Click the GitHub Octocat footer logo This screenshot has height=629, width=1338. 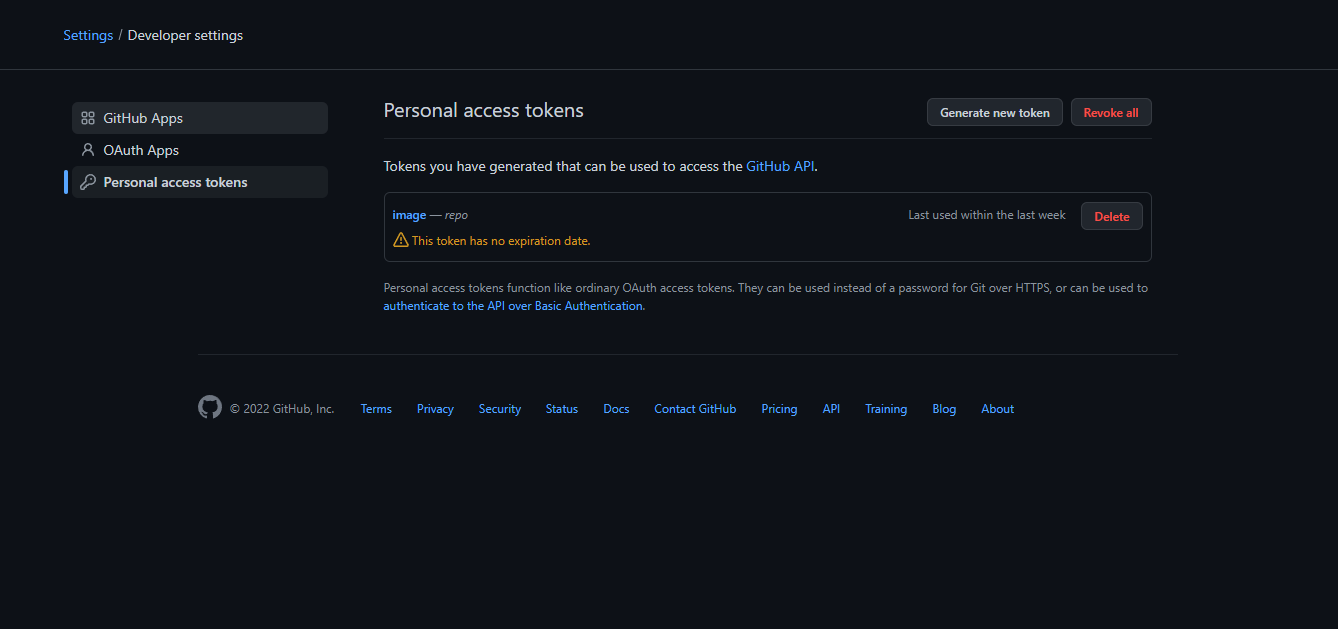click(210, 407)
